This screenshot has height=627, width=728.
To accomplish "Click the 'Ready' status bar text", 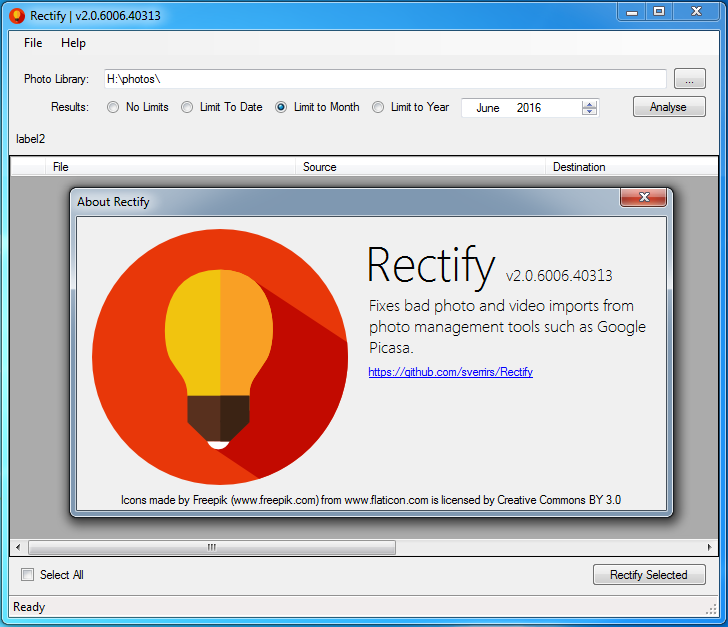I will pyautogui.click(x=29, y=607).
